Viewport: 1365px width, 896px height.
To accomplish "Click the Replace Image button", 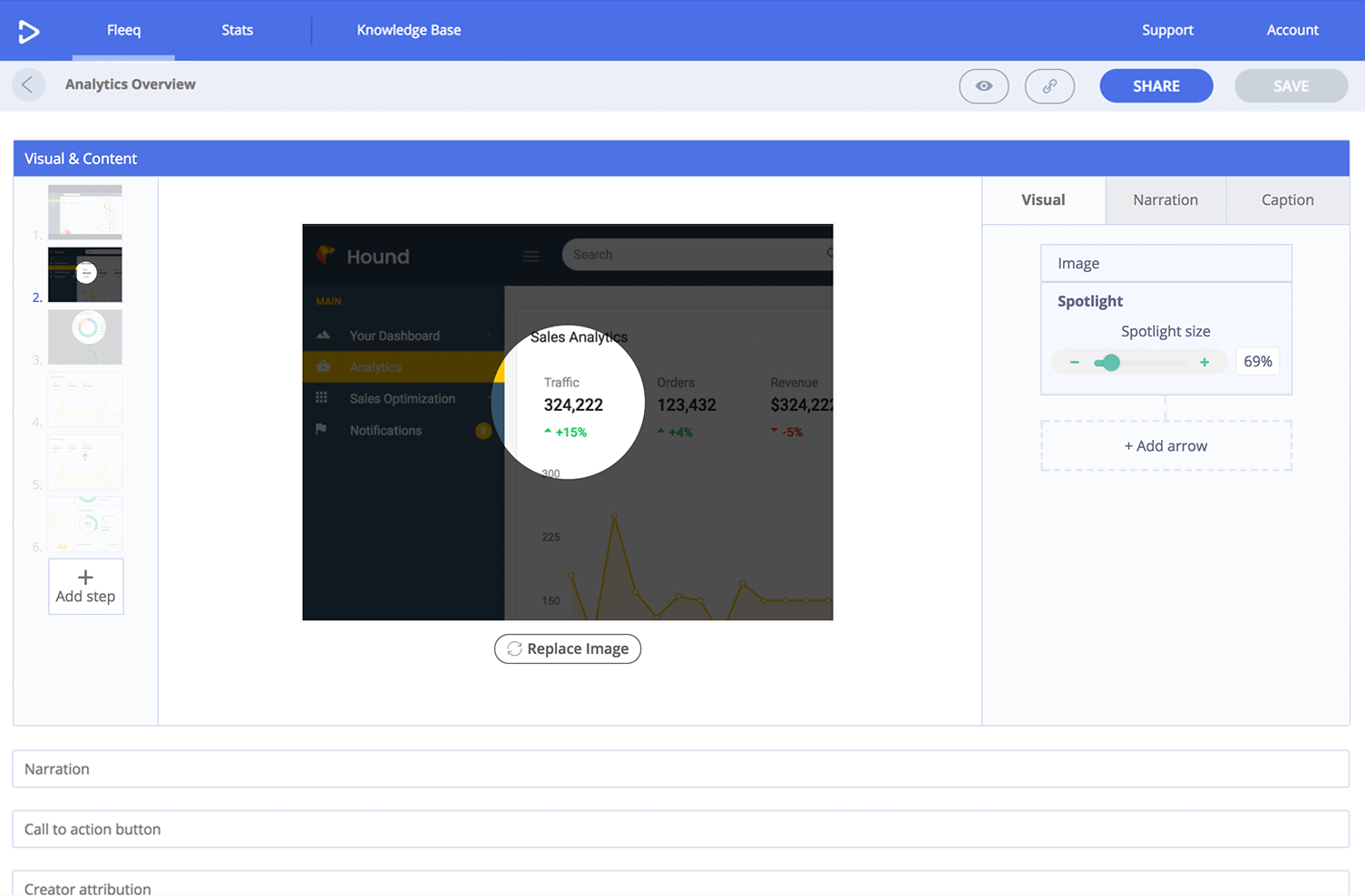I will click(568, 648).
